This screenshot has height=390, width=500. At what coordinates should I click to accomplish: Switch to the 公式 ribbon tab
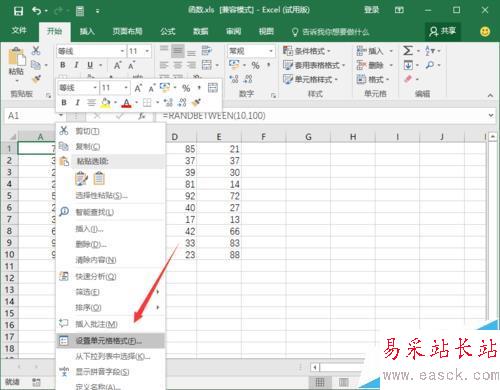click(x=168, y=31)
